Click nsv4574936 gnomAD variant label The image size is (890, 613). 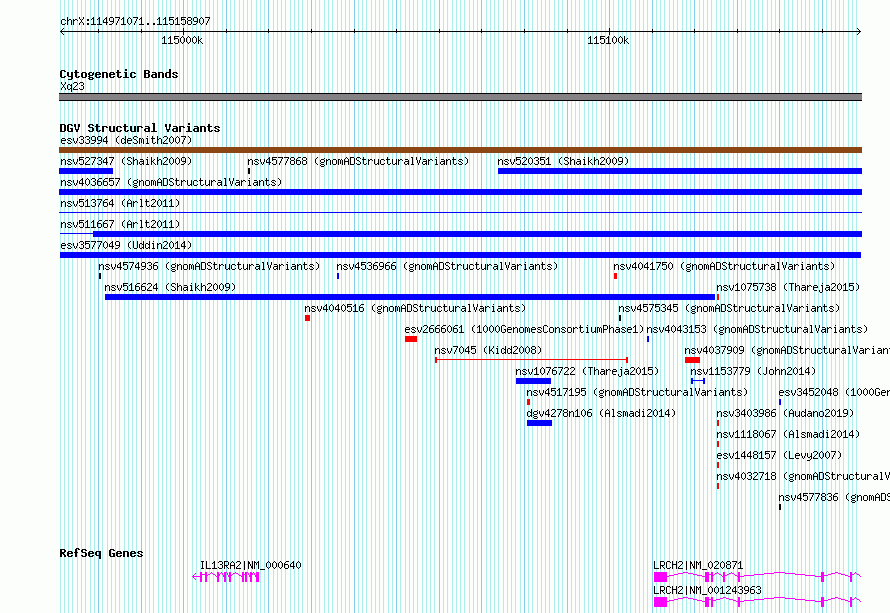[x=209, y=266]
